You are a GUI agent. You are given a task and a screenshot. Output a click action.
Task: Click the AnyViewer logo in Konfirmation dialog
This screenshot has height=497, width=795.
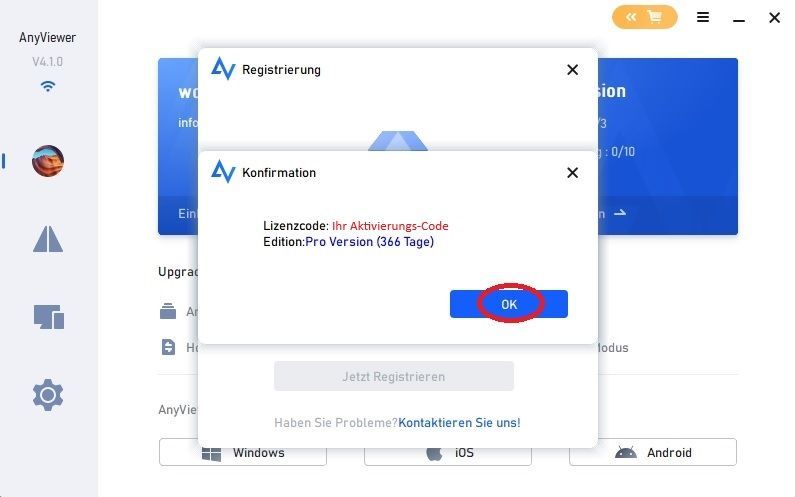coord(223,171)
